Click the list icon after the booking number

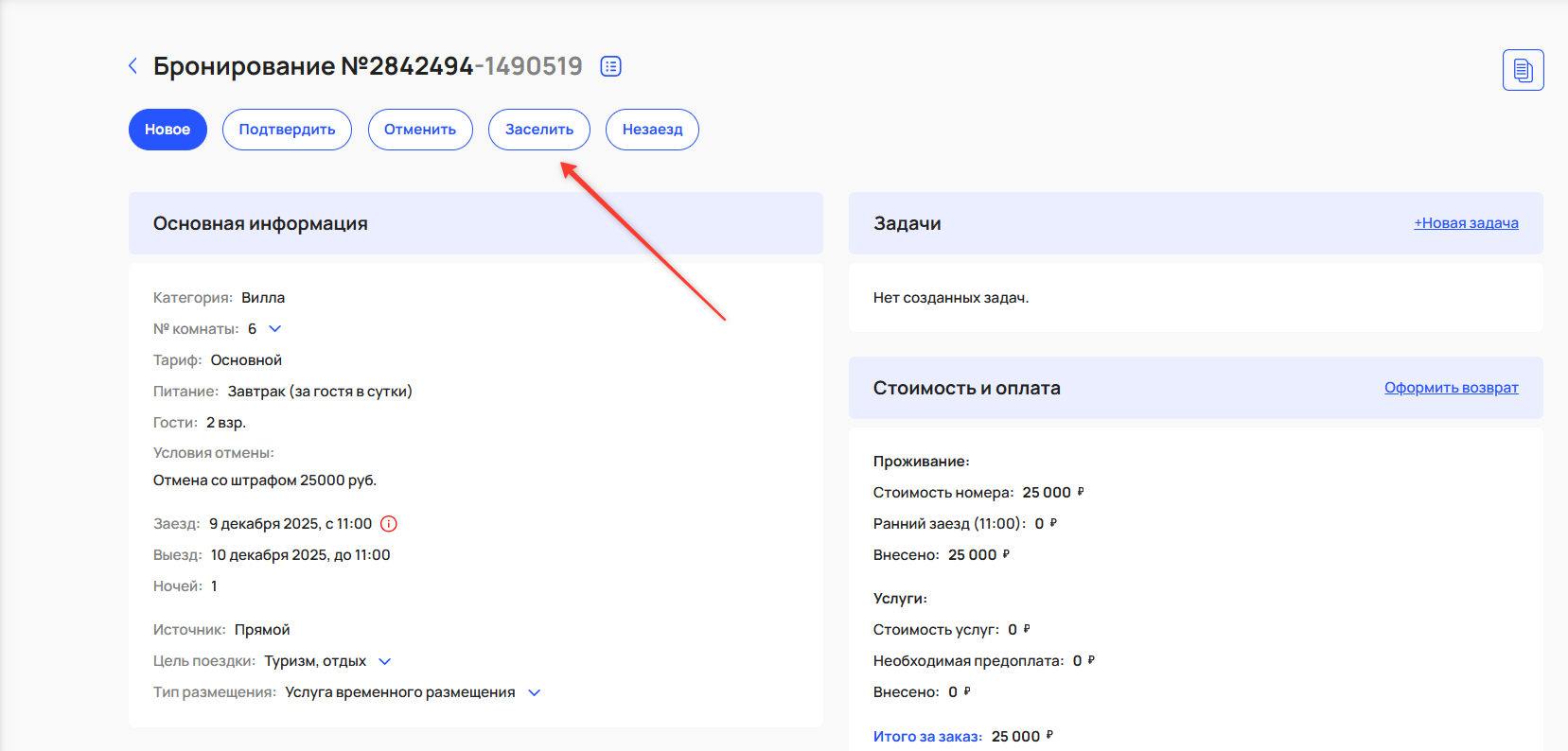coord(611,66)
